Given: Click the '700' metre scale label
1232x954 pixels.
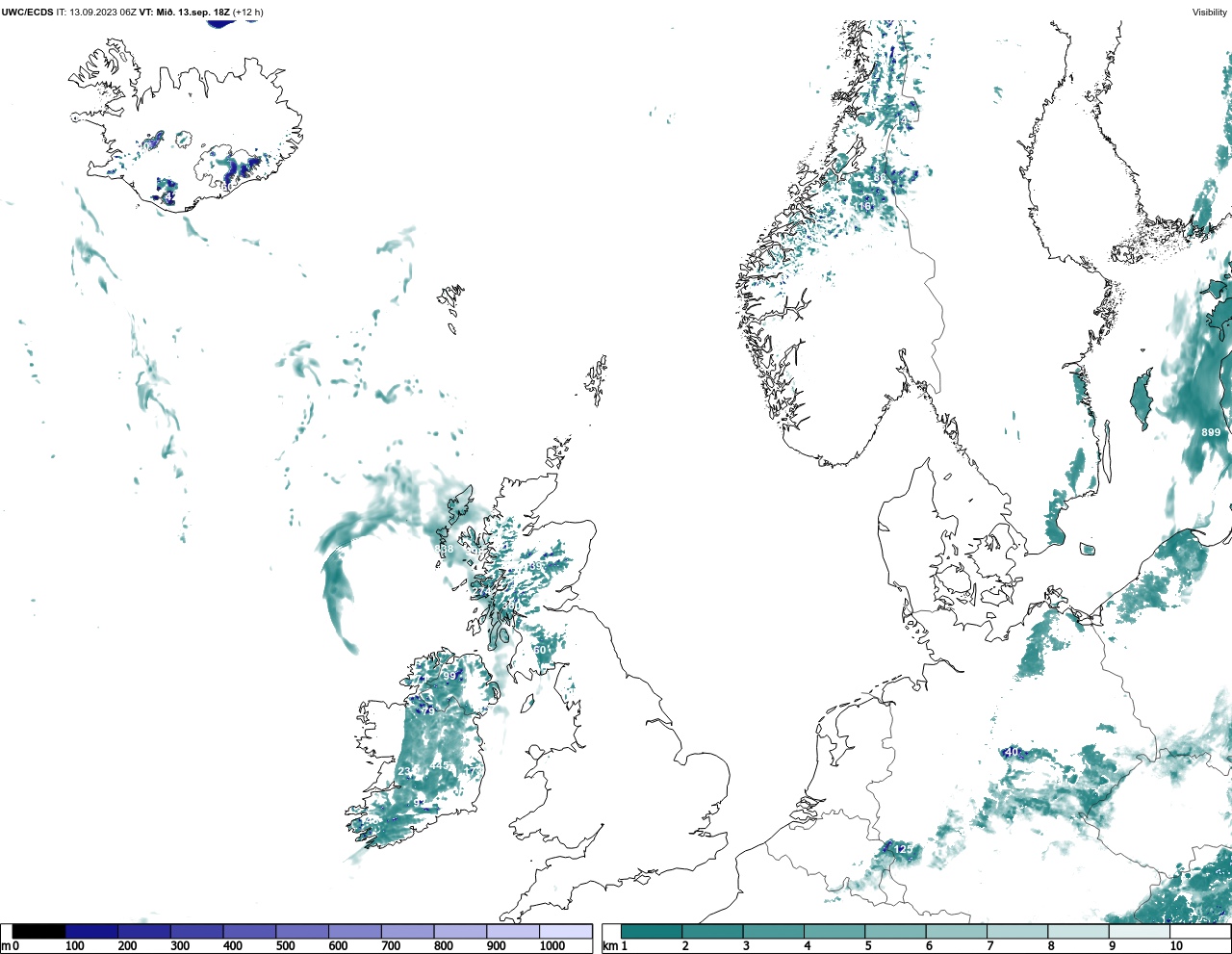Looking at the screenshot, I should [x=391, y=946].
